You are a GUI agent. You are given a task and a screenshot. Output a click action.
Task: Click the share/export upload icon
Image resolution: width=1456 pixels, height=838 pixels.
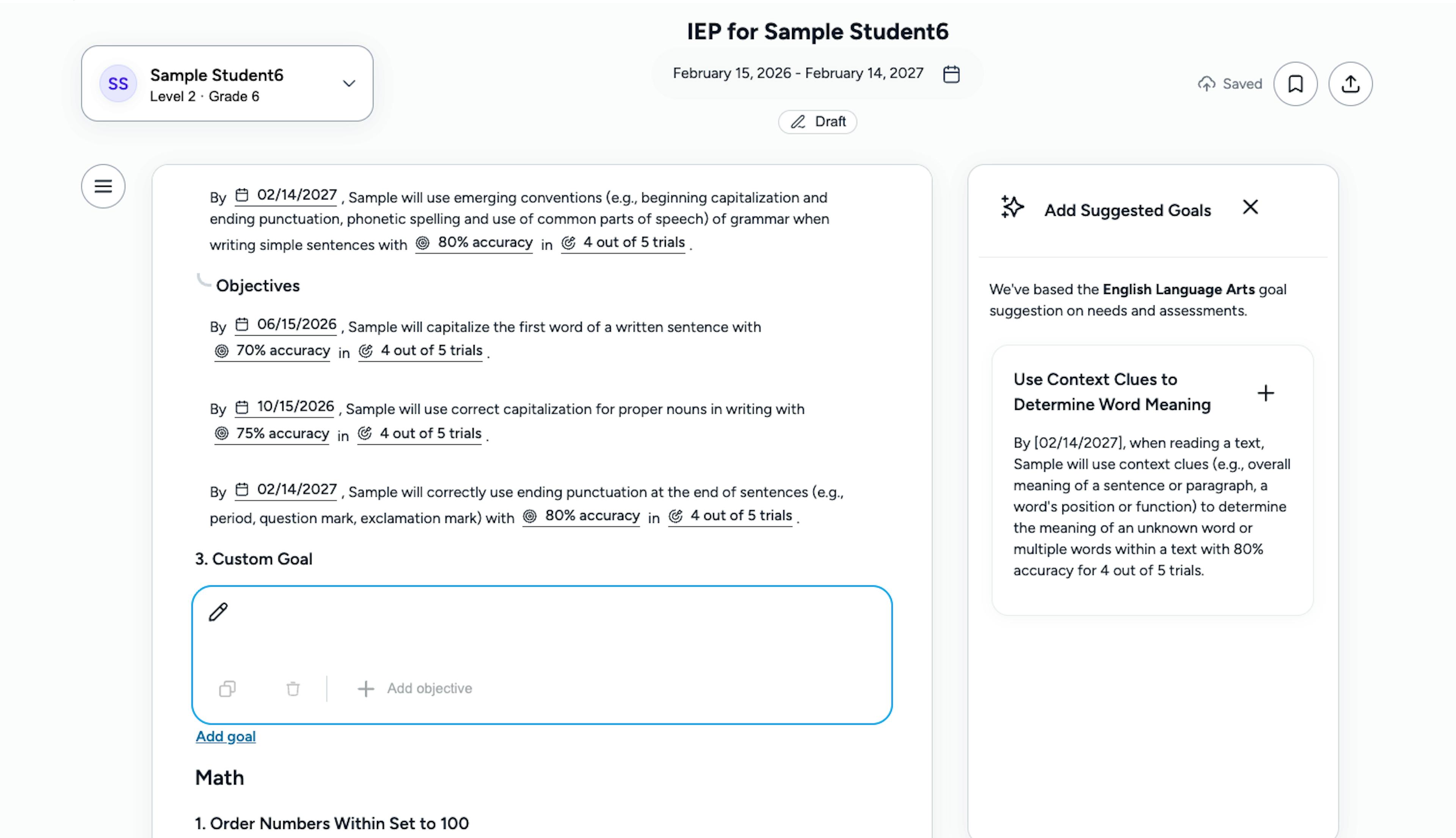tap(1350, 84)
